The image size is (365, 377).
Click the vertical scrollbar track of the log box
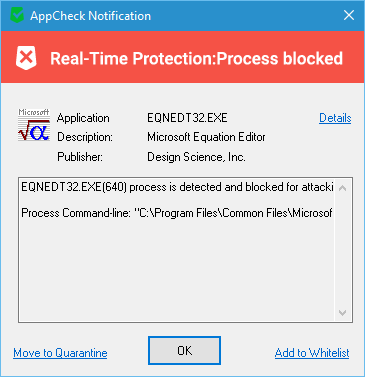tap(342, 250)
